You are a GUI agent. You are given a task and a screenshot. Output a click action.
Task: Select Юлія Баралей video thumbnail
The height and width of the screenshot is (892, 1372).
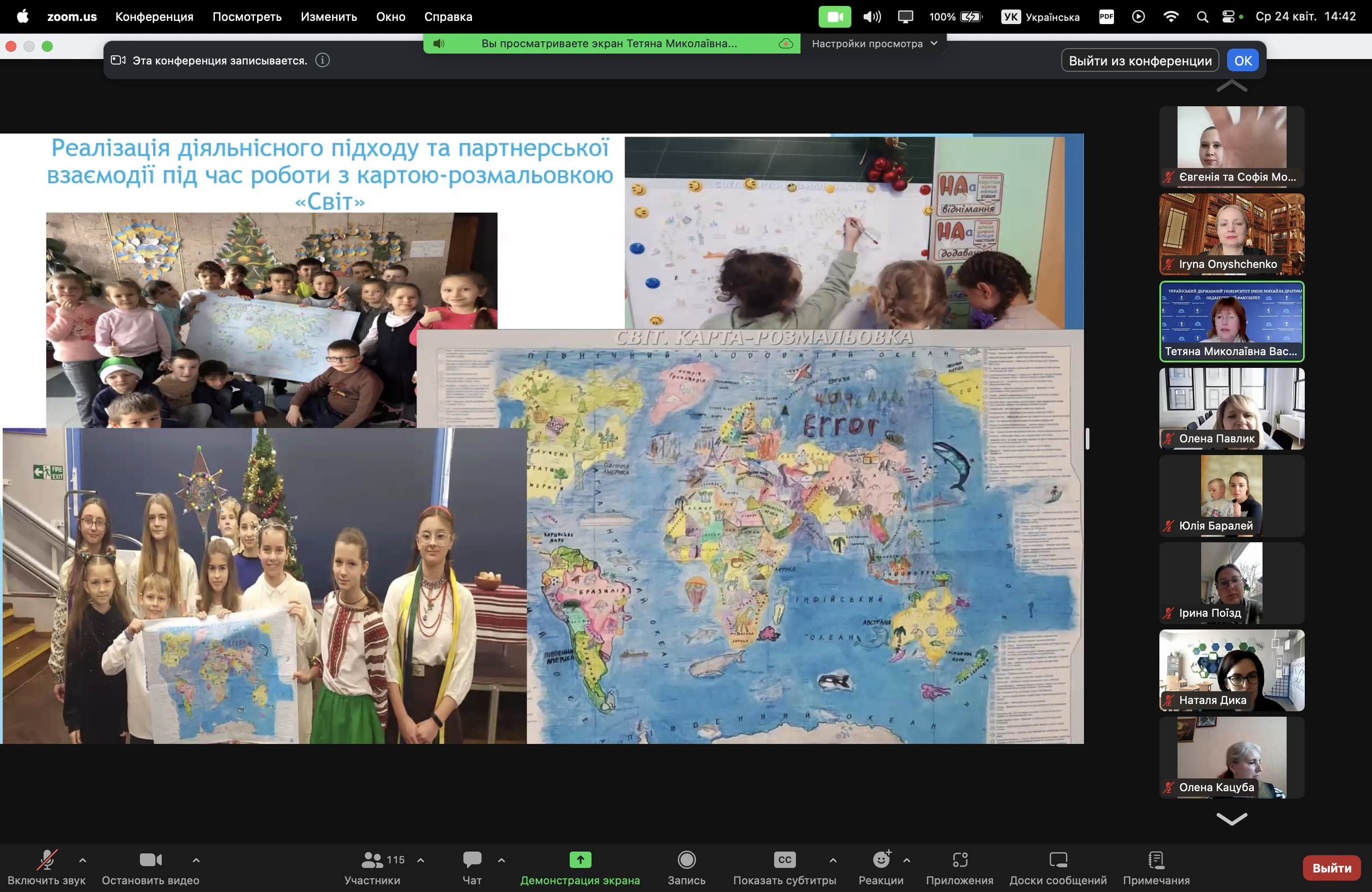[1232, 496]
